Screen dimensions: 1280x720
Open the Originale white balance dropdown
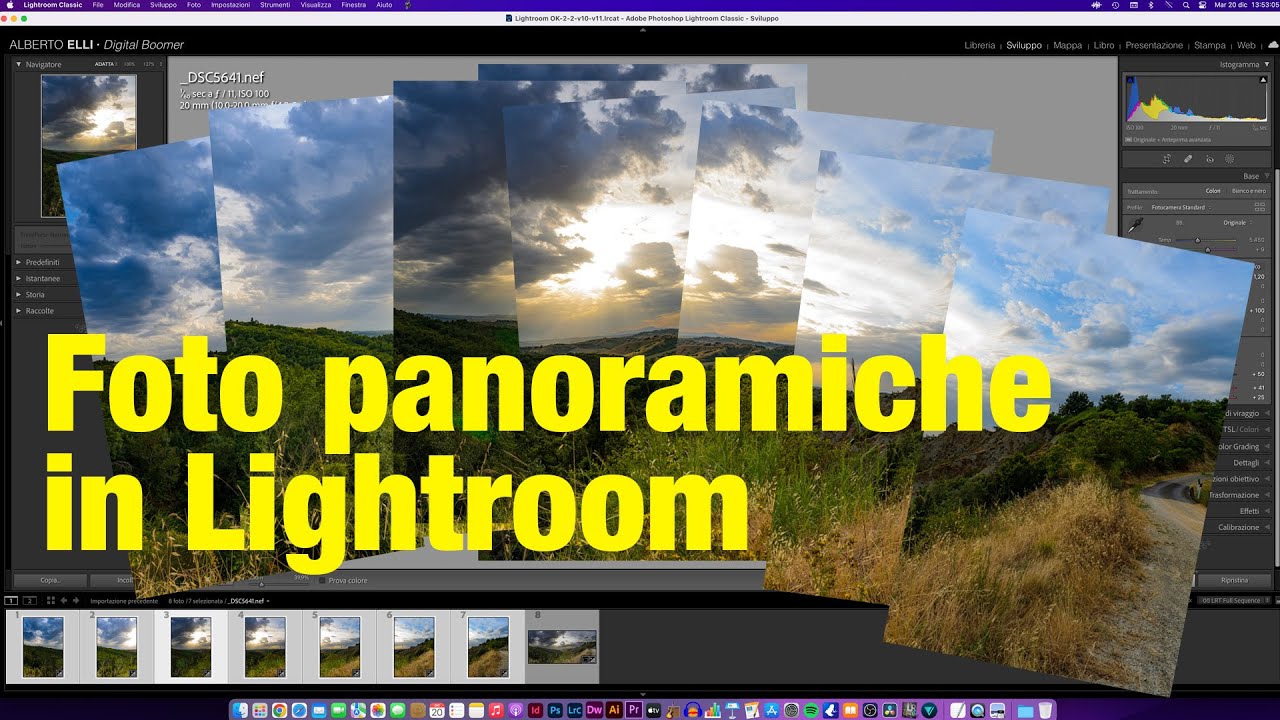[x=1238, y=223]
